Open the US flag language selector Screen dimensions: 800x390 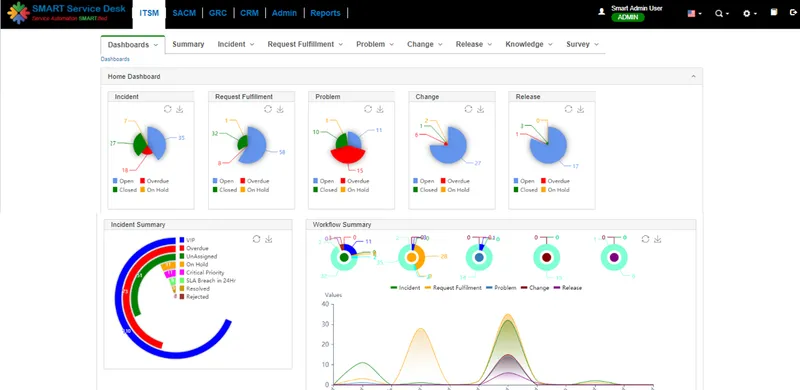coord(694,13)
